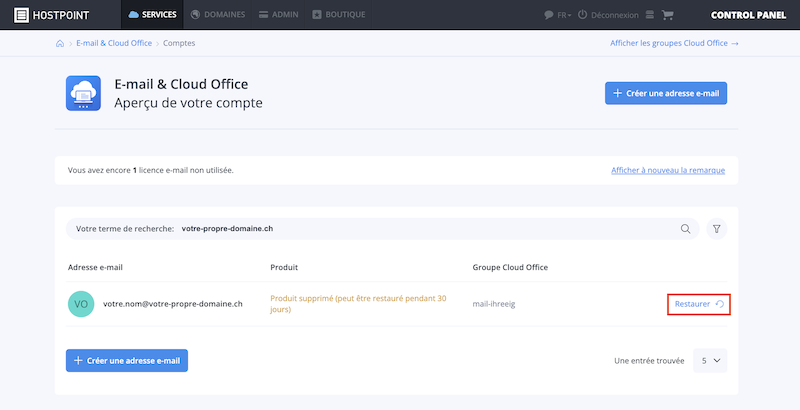The image size is (800, 410).
Task: Click Restaurer to restore the account
Action: point(699,304)
